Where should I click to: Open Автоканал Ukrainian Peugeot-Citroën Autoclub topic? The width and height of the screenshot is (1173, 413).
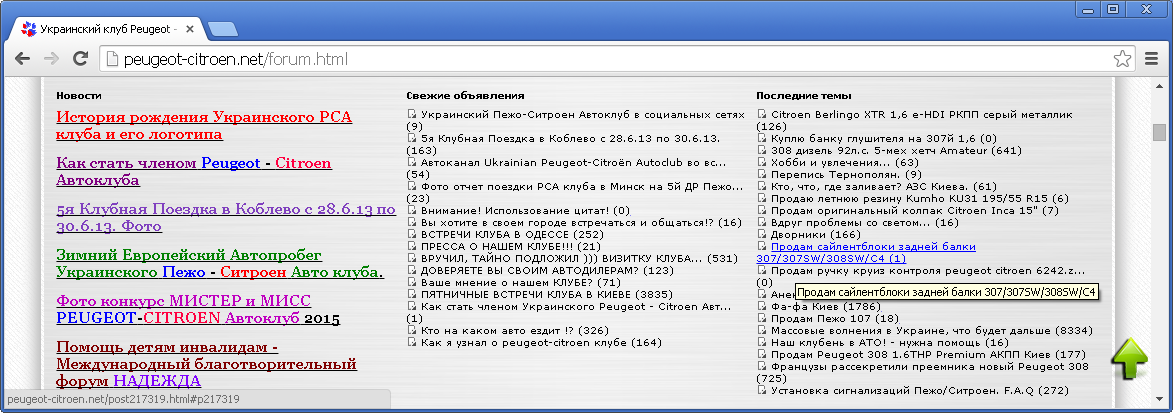tap(573, 162)
